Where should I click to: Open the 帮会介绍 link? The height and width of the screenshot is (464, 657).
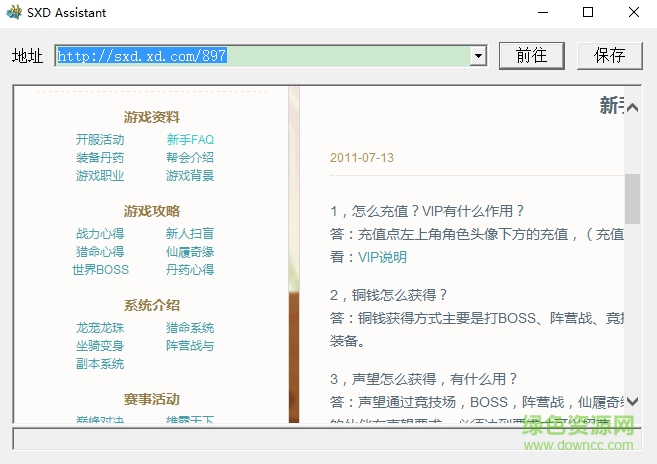point(190,158)
